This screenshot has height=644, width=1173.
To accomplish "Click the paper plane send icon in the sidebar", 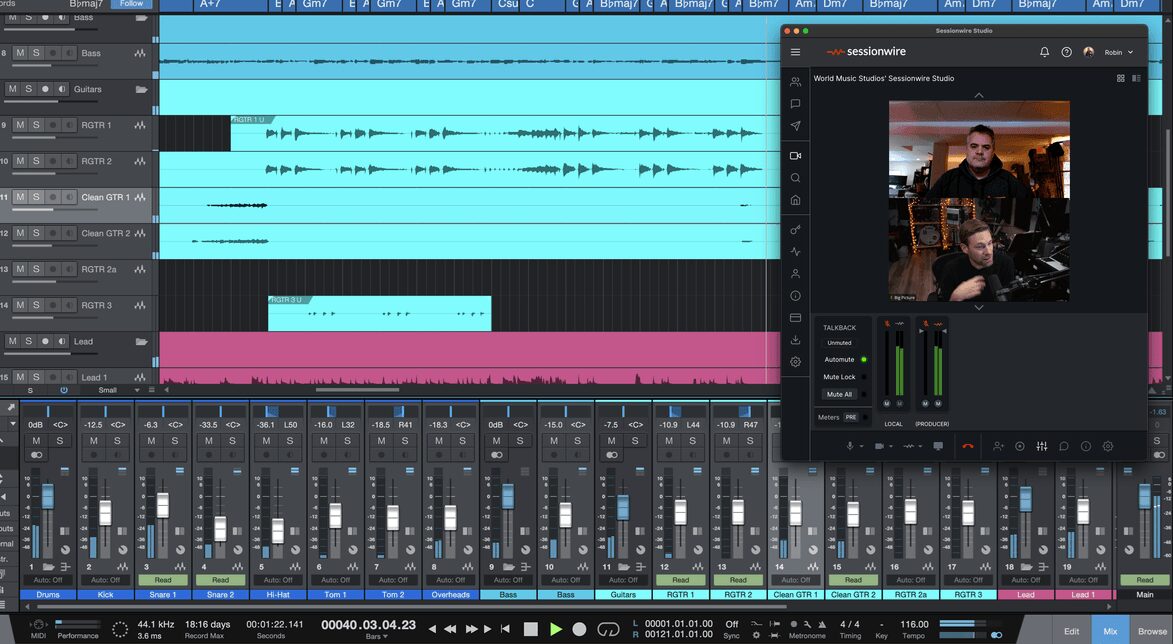I will 795,126.
